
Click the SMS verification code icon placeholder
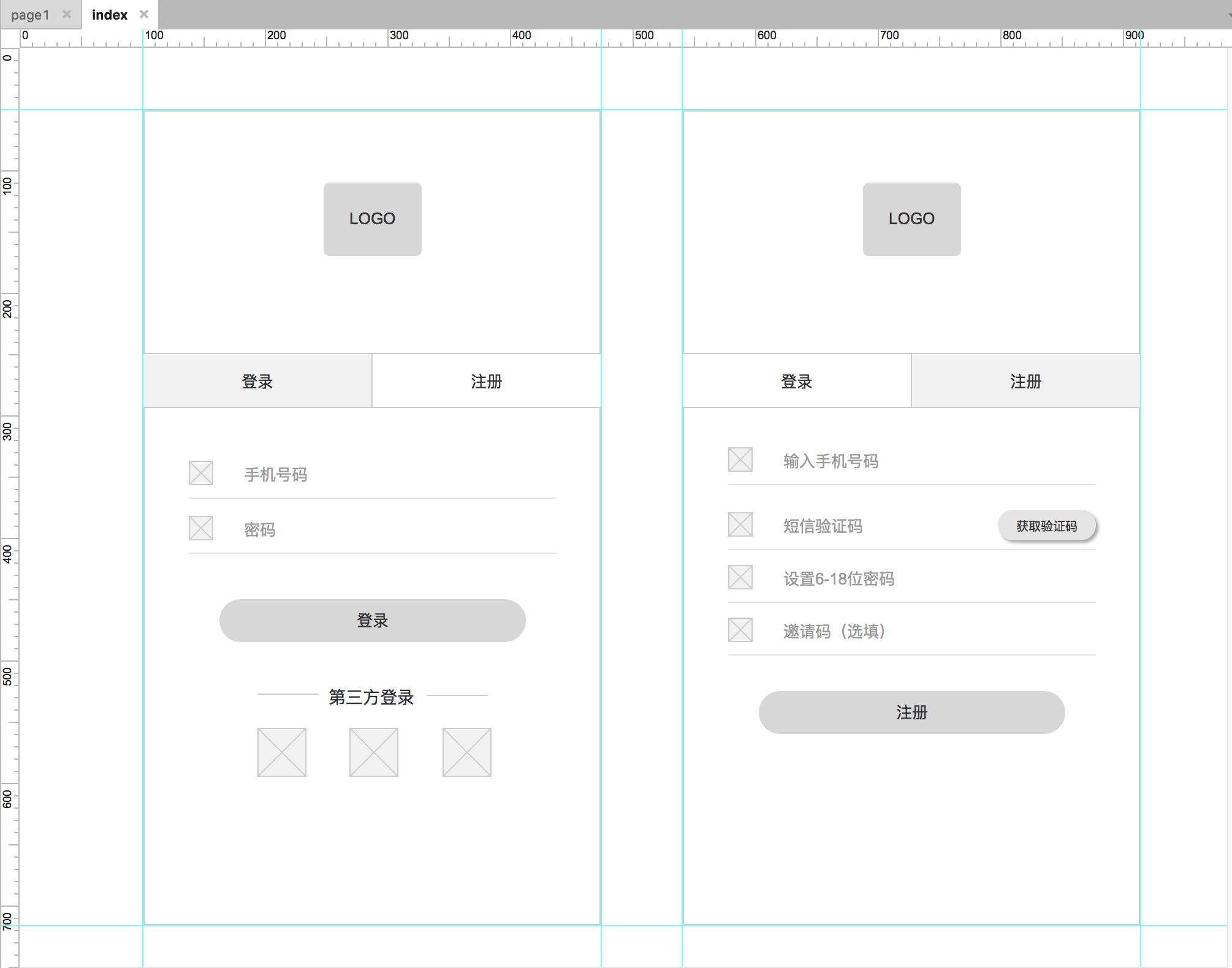point(740,524)
